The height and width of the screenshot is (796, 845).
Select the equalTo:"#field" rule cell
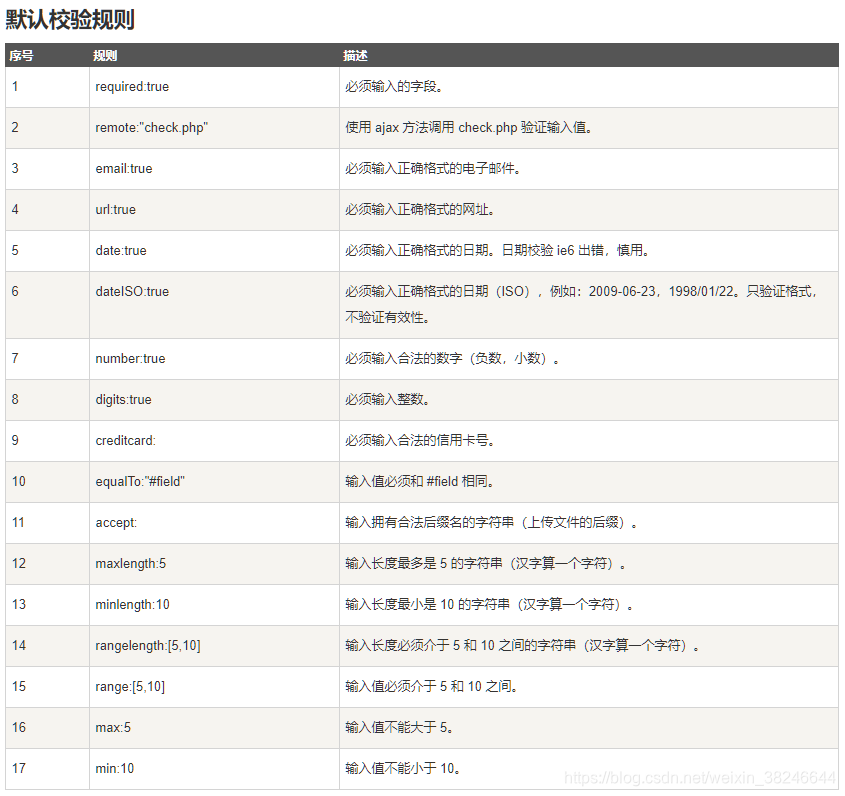coord(214,481)
